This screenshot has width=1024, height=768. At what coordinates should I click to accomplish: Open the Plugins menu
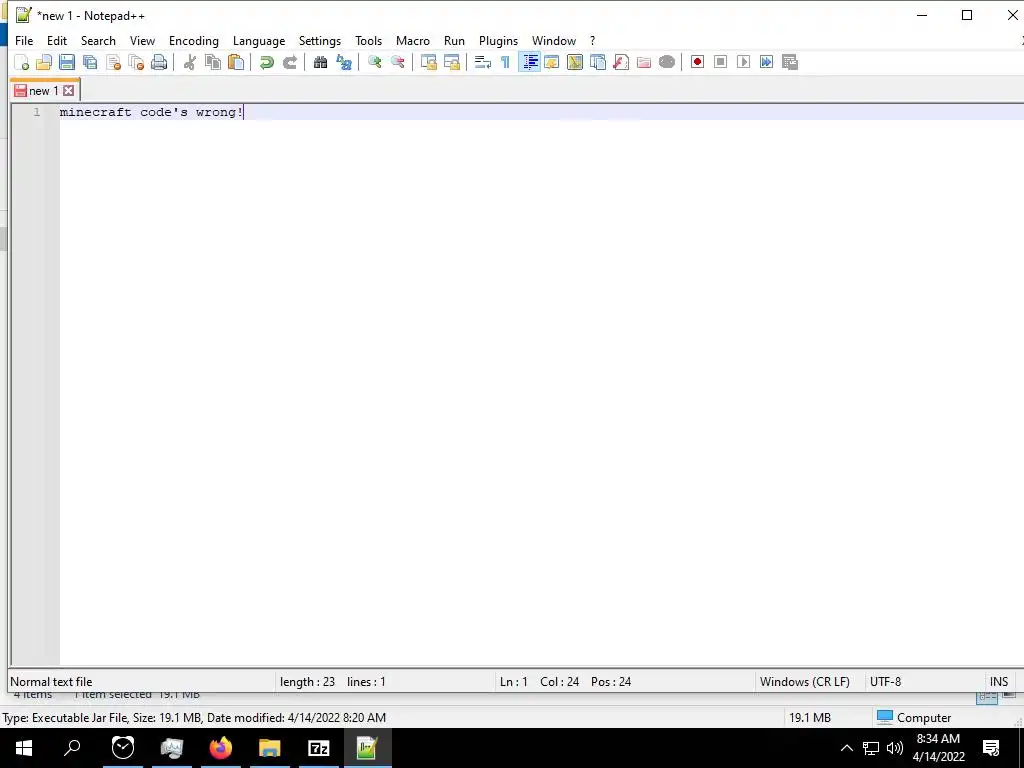point(498,40)
